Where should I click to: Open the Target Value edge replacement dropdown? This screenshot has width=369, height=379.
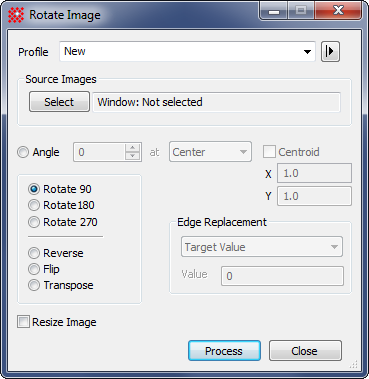(x=262, y=247)
